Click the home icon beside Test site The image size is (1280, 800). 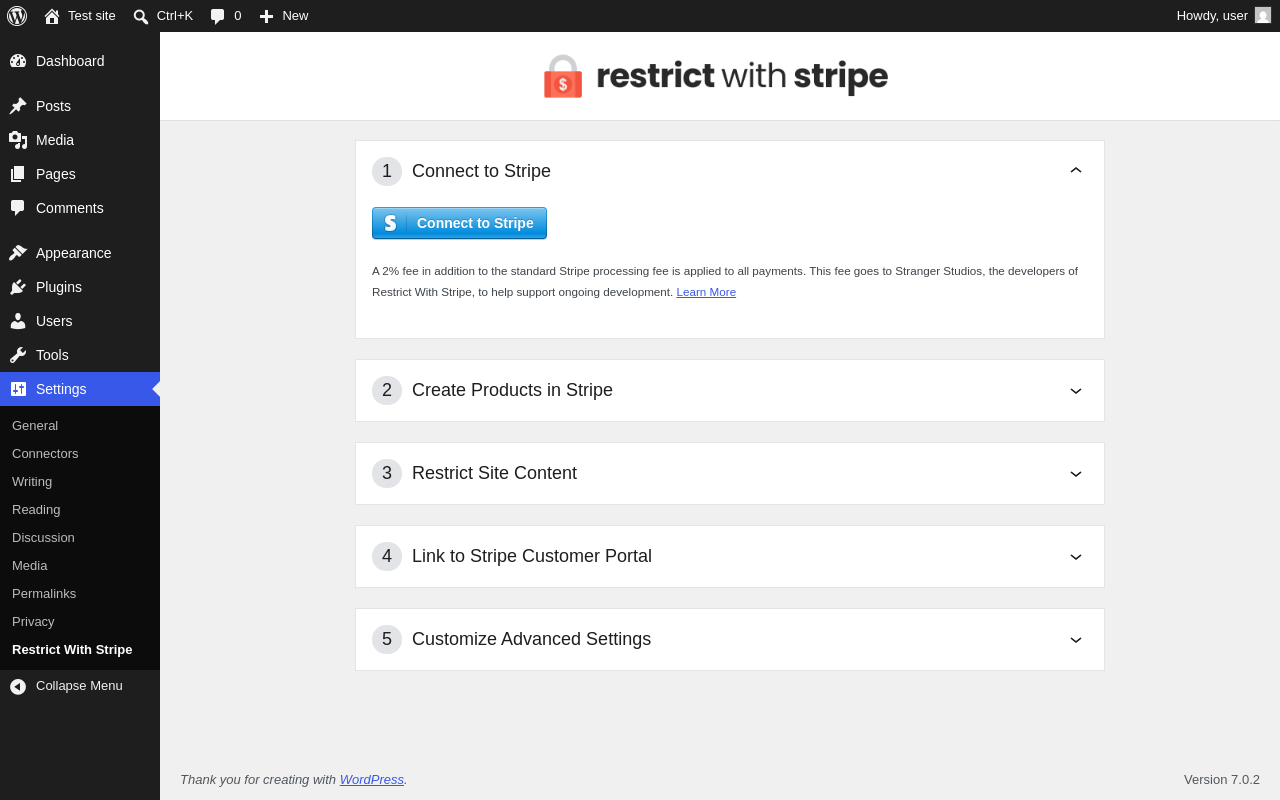pyautogui.click(x=52, y=16)
